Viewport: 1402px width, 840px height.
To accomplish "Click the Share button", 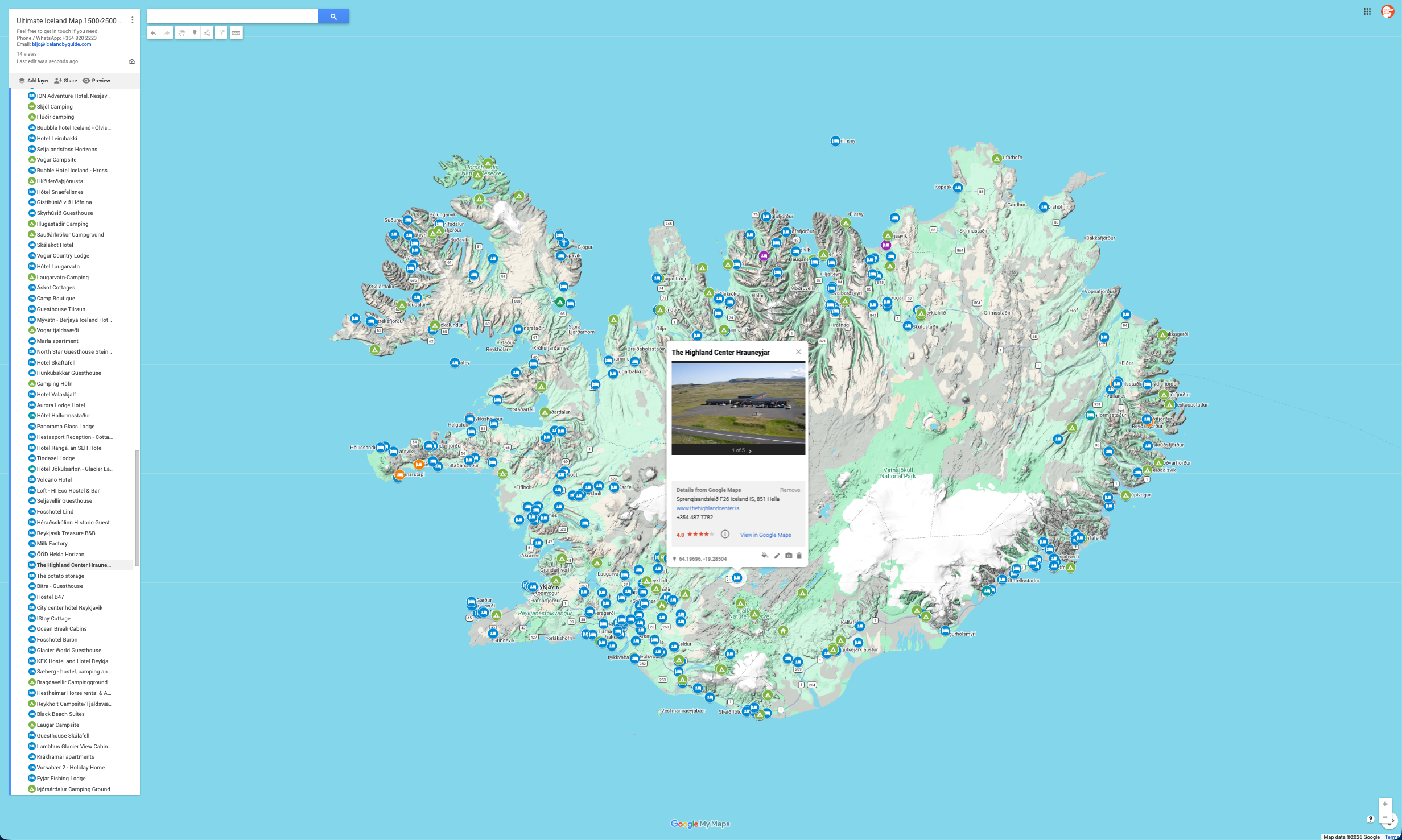I will tap(65, 81).
